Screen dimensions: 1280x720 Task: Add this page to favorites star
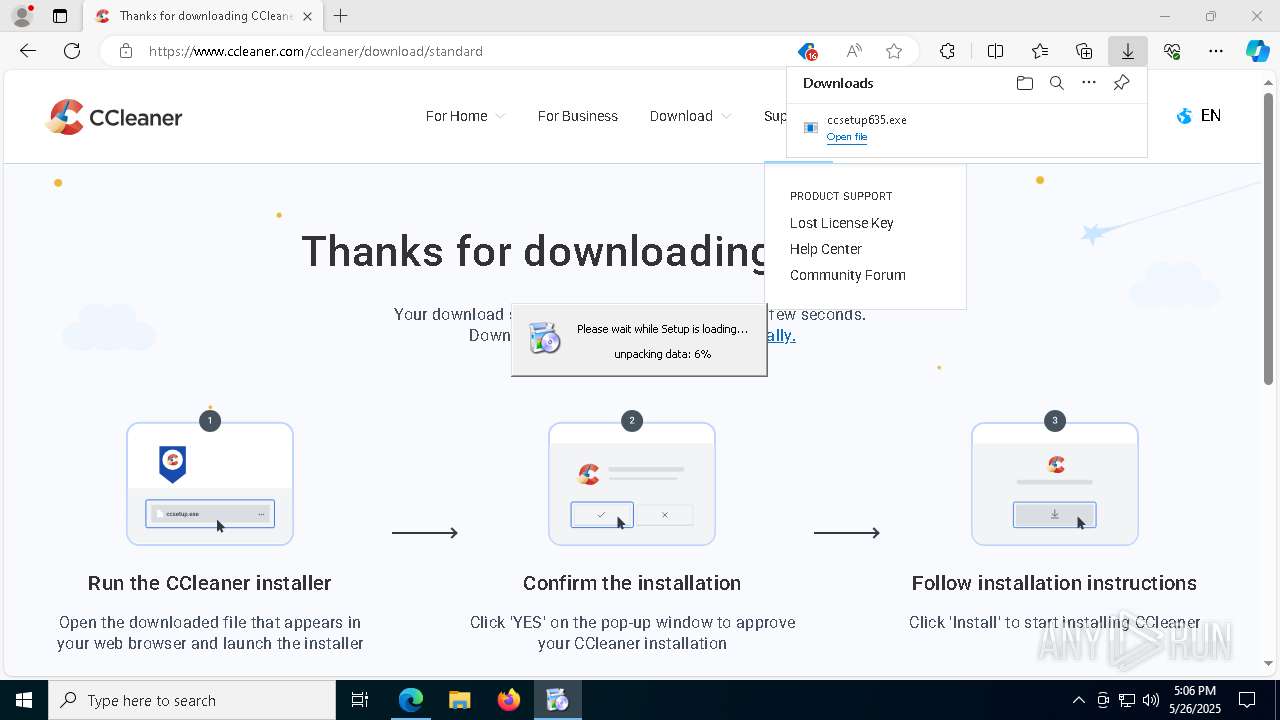point(894,51)
